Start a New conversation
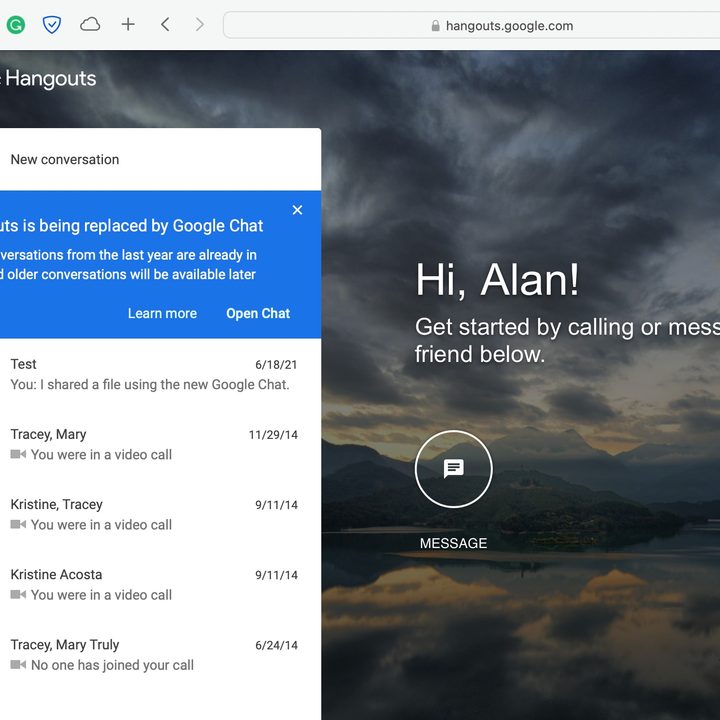Viewport: 720px width, 720px height. [x=65, y=159]
